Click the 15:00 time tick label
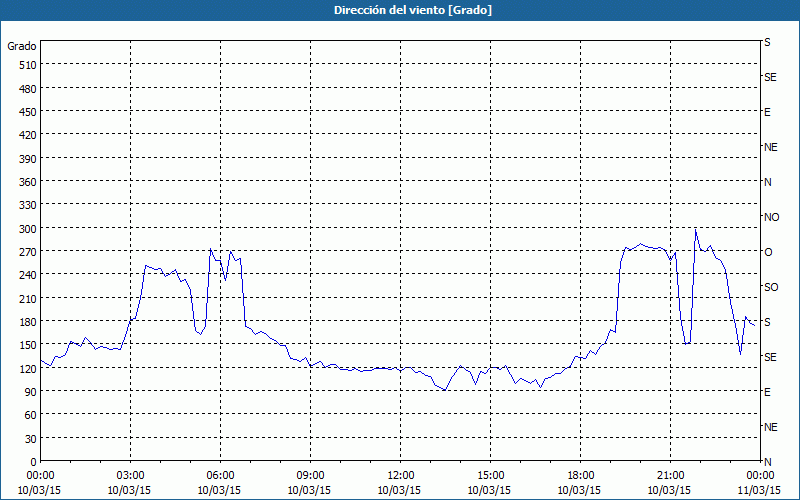Viewport: 800px width, 500px height. [490, 476]
